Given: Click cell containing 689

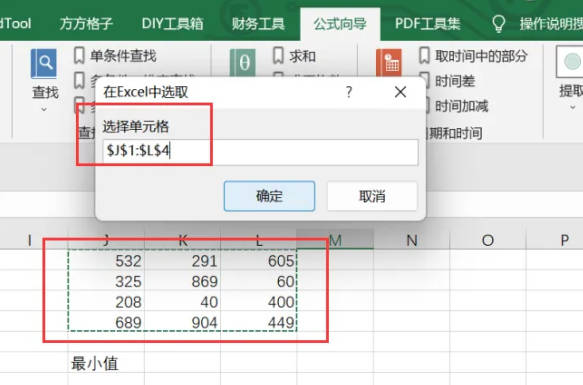Looking at the screenshot, I should click(106, 322).
